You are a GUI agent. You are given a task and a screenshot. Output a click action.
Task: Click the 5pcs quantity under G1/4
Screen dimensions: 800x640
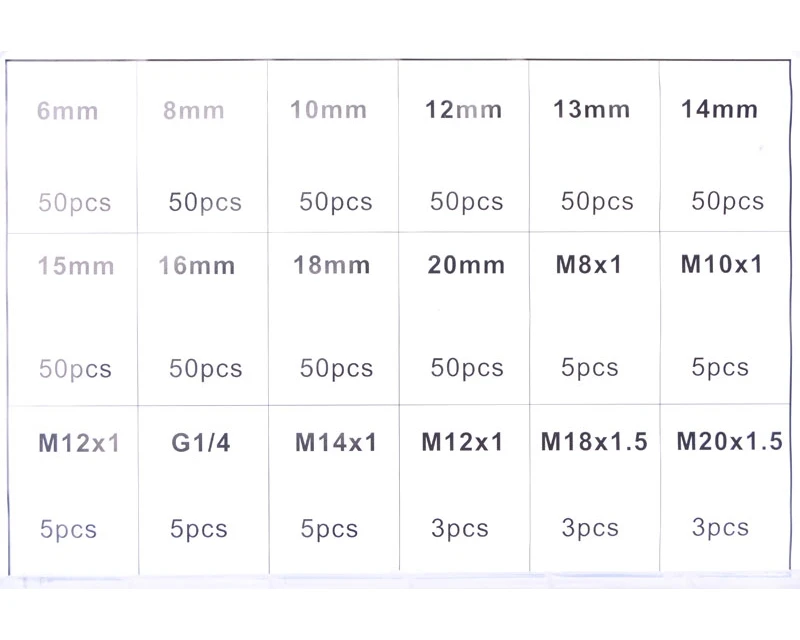(199, 529)
